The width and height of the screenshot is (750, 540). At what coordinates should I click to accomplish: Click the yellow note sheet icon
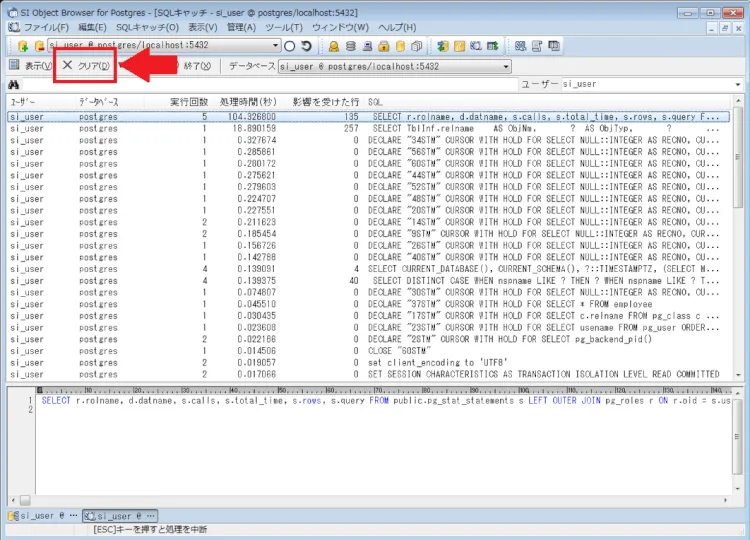[459, 46]
